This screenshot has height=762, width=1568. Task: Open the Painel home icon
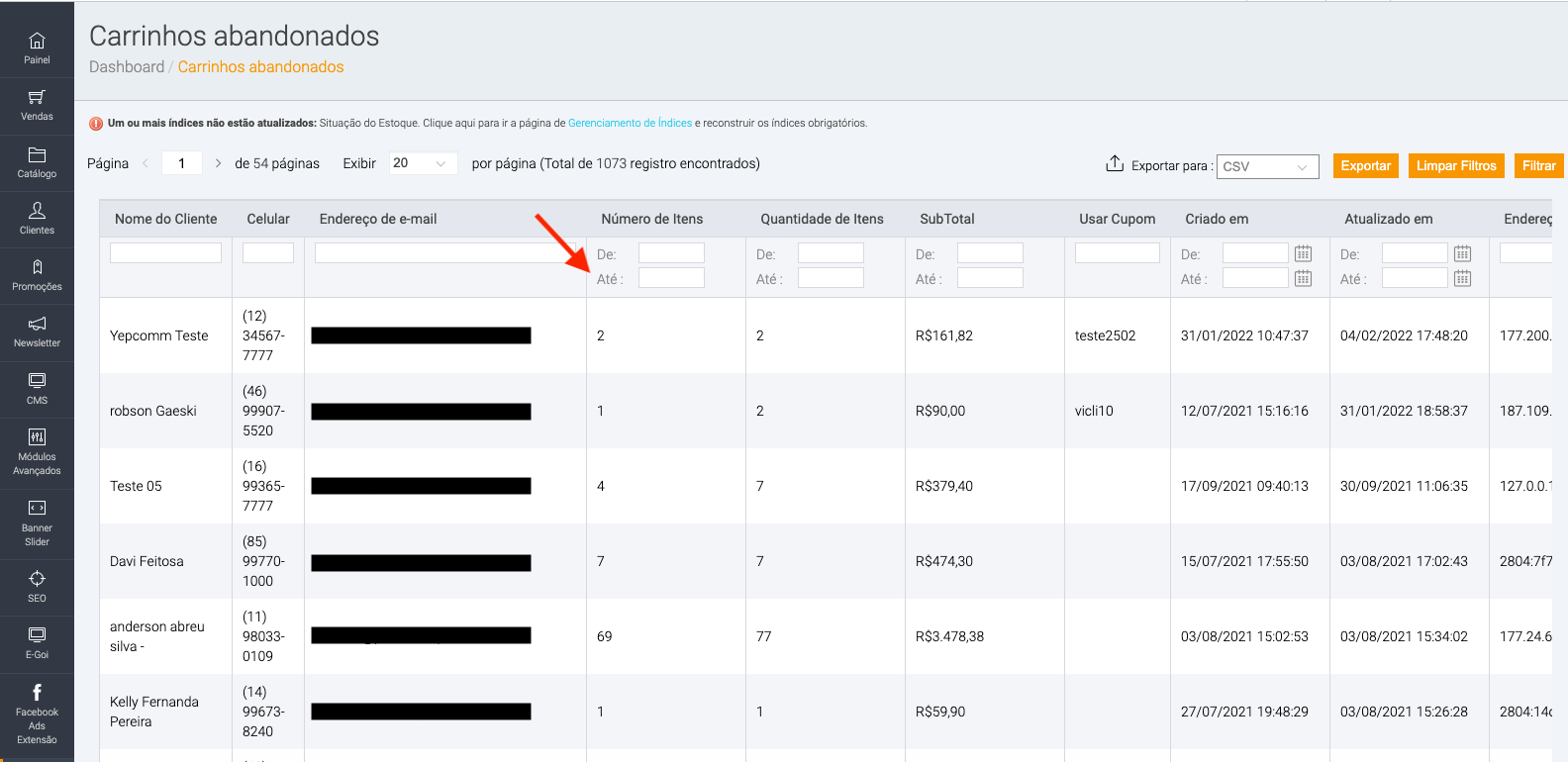[37, 41]
